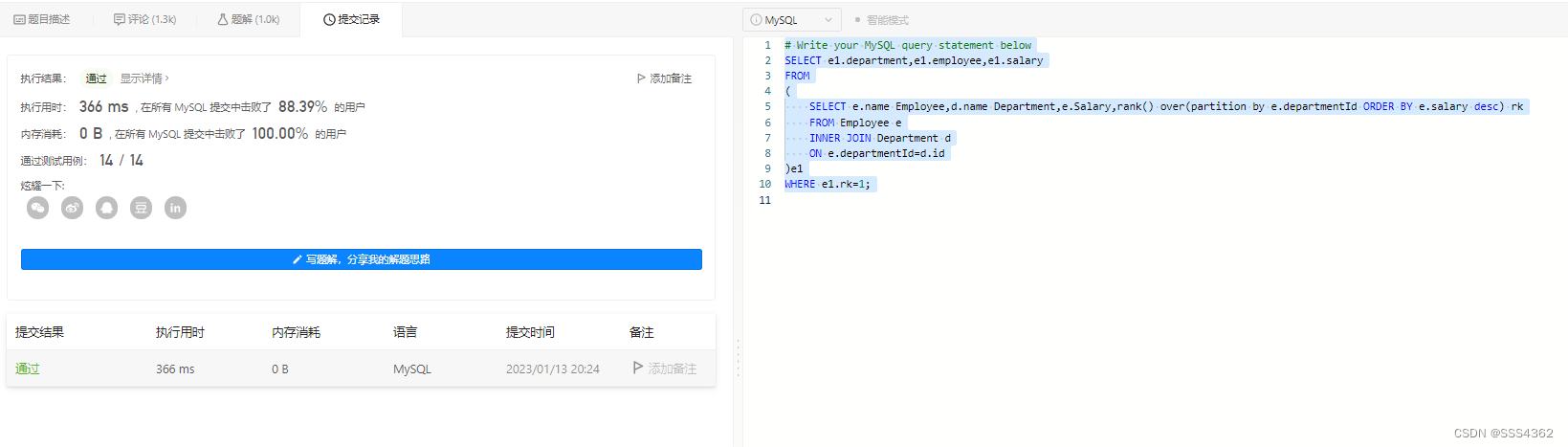The height and width of the screenshot is (447, 1568).
Task: Click the 备注 column header
Action: point(641,332)
